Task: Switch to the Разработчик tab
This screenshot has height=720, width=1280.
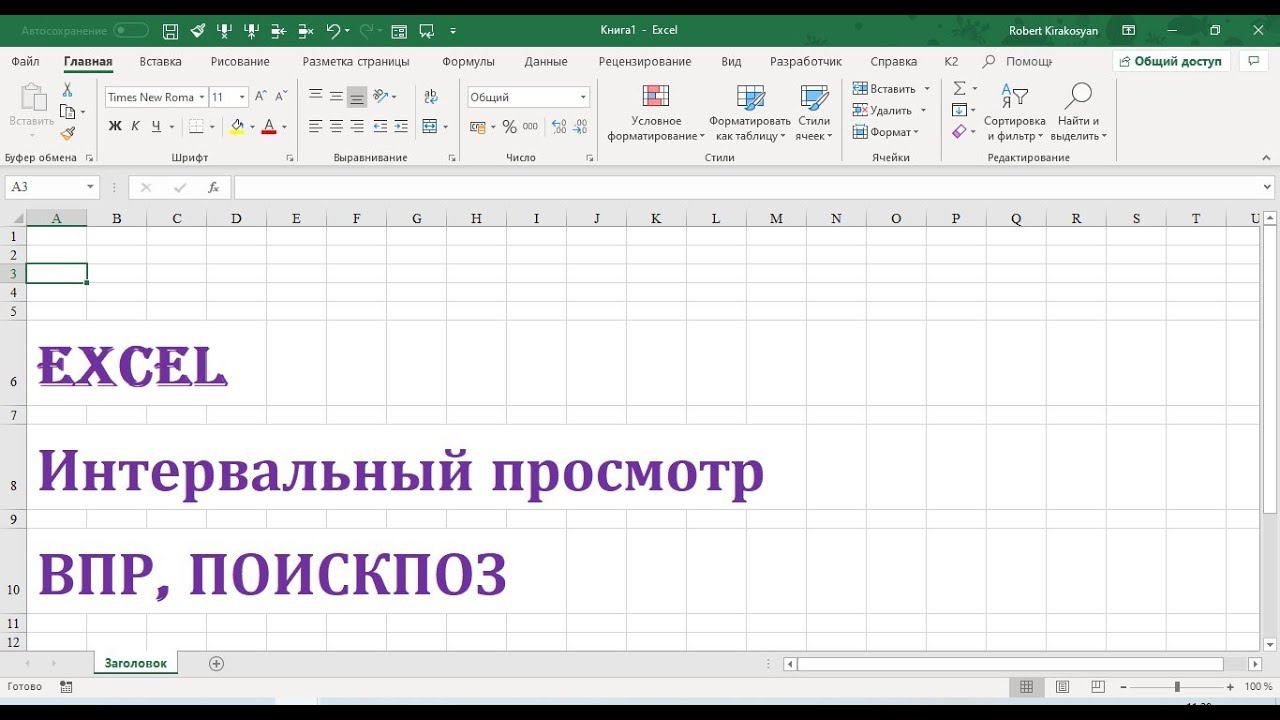Action: tap(806, 61)
